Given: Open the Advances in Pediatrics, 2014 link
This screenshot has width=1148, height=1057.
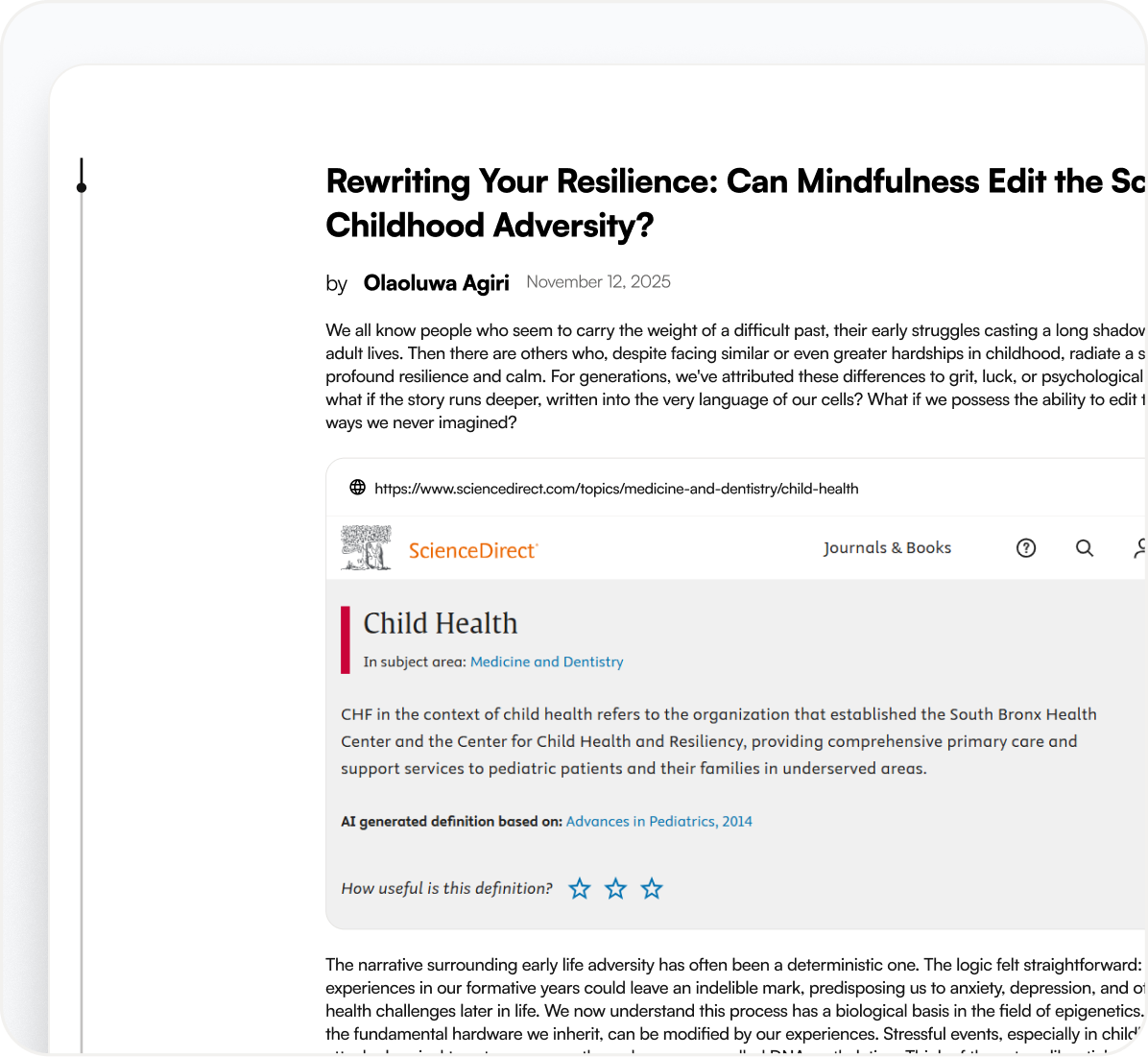Looking at the screenshot, I should 658,821.
